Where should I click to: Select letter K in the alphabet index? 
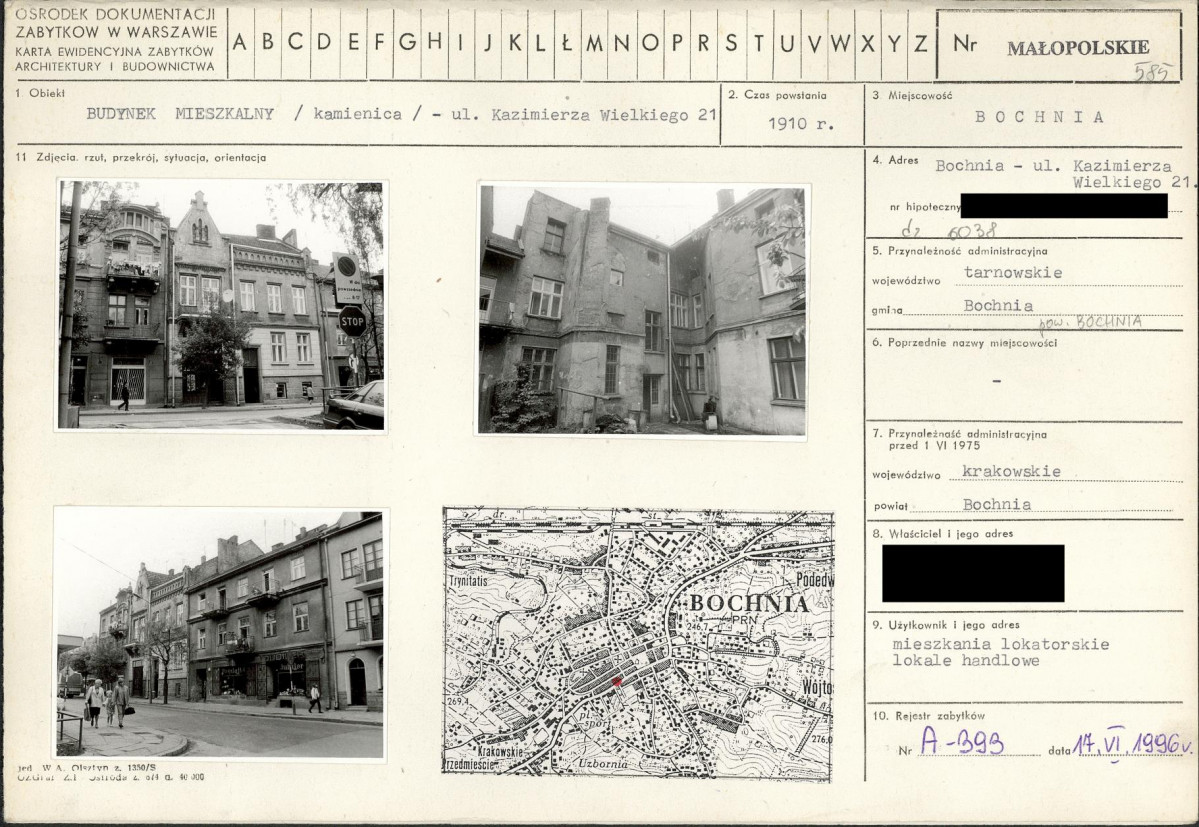[514, 42]
